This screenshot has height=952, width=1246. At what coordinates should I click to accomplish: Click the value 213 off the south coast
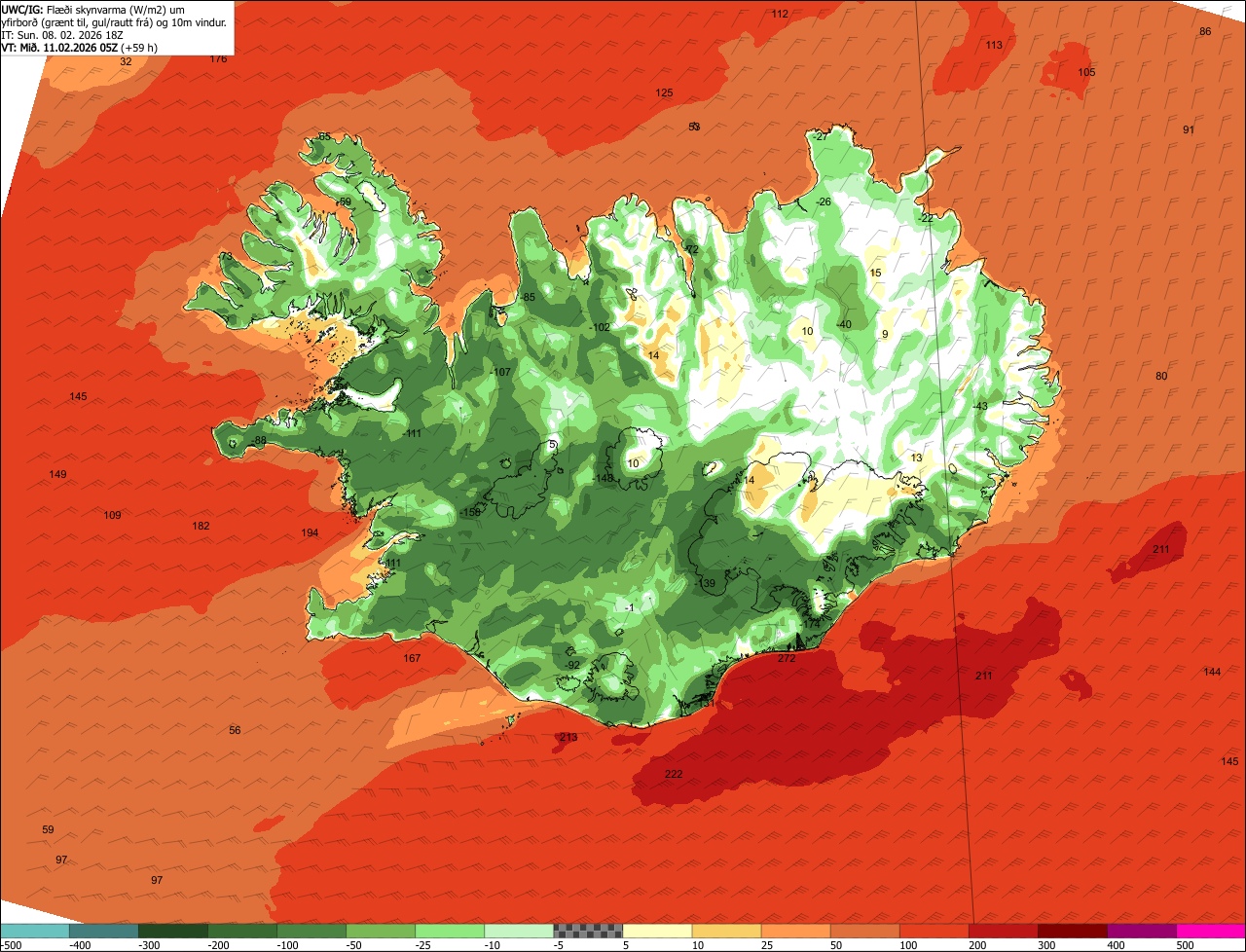click(568, 738)
